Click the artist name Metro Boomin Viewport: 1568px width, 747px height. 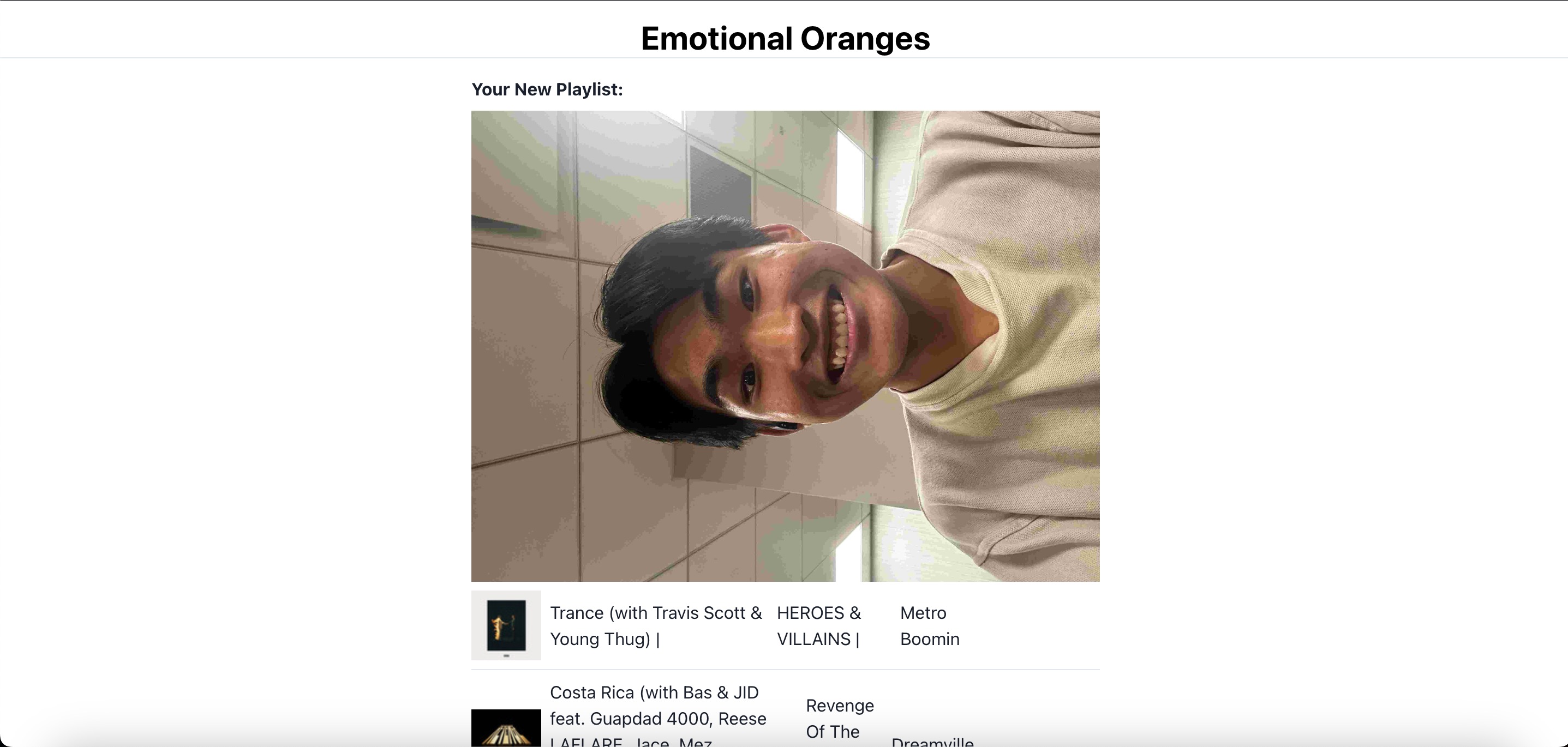(930, 625)
